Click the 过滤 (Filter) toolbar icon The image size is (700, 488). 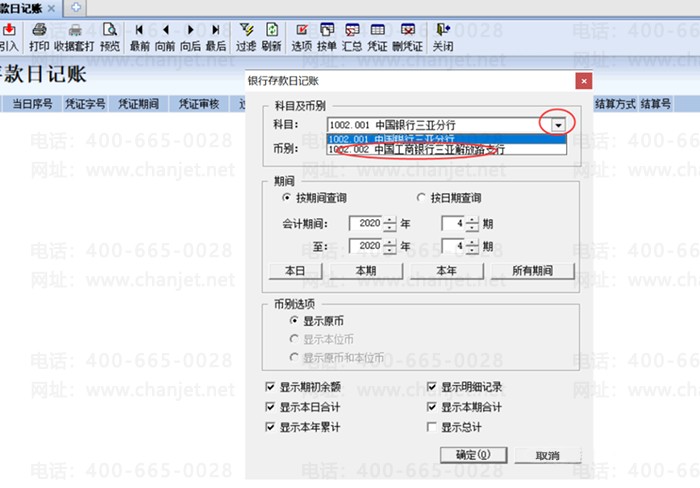(246, 37)
